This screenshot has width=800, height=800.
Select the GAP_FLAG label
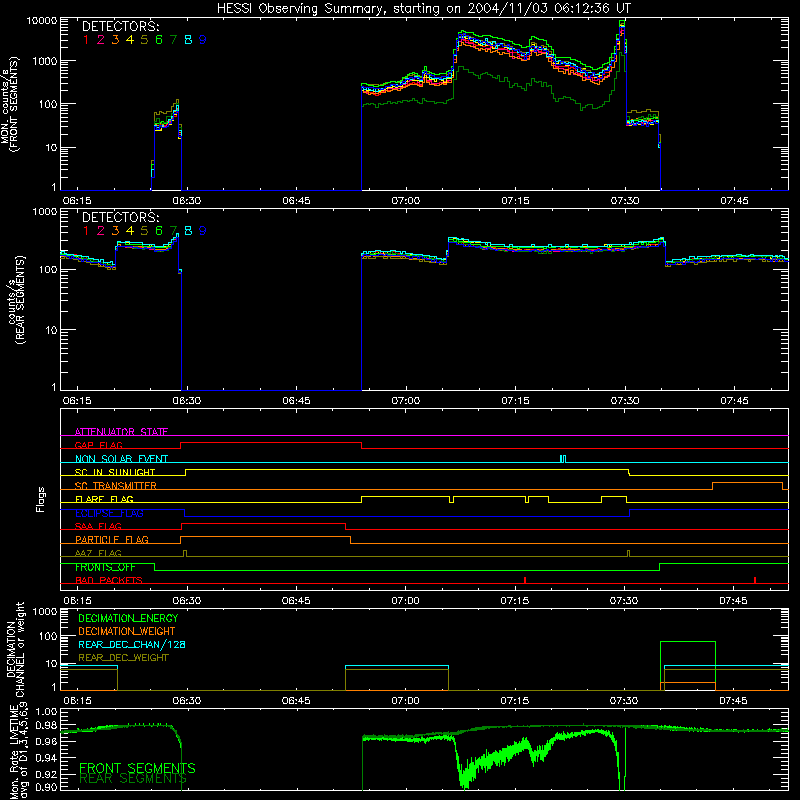(x=98, y=445)
